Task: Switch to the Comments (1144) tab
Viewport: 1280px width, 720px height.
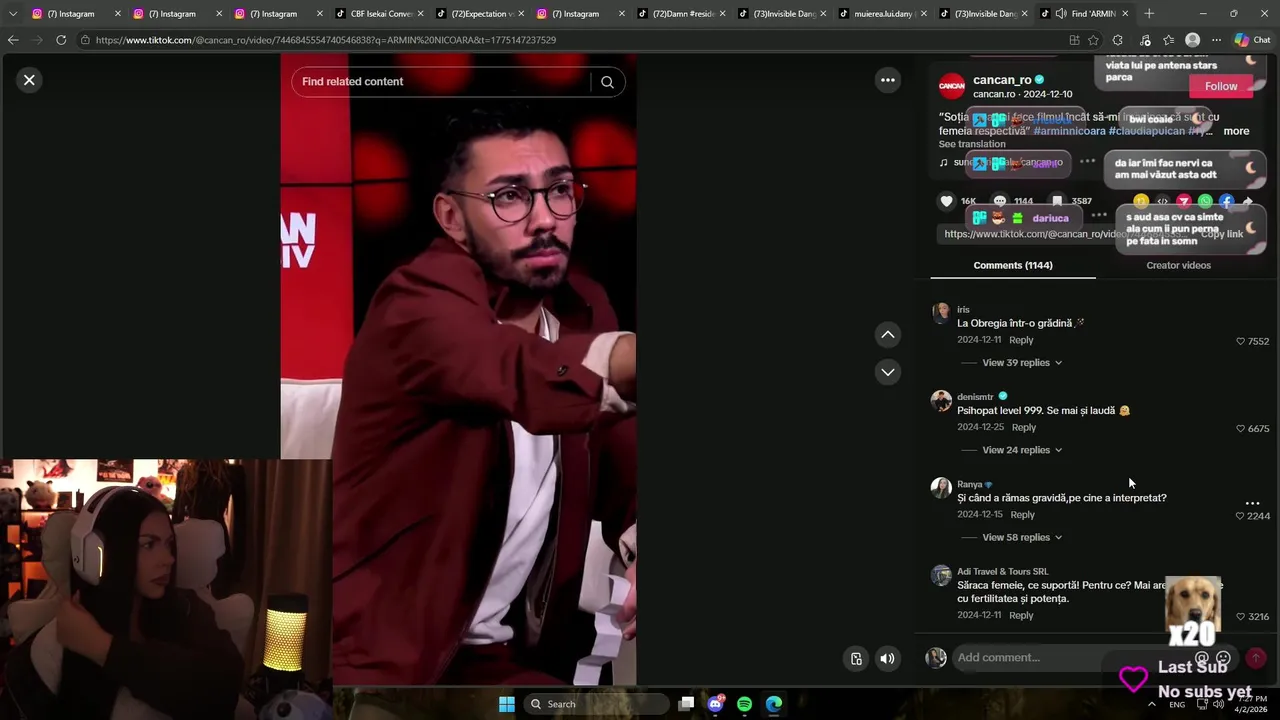Action: pos(1013,265)
